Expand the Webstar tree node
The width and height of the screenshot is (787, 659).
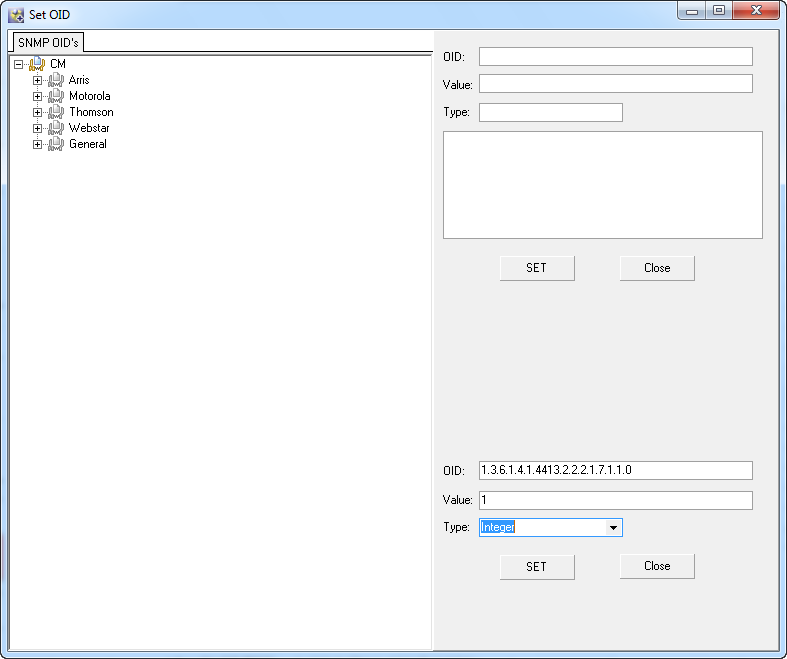[37, 128]
